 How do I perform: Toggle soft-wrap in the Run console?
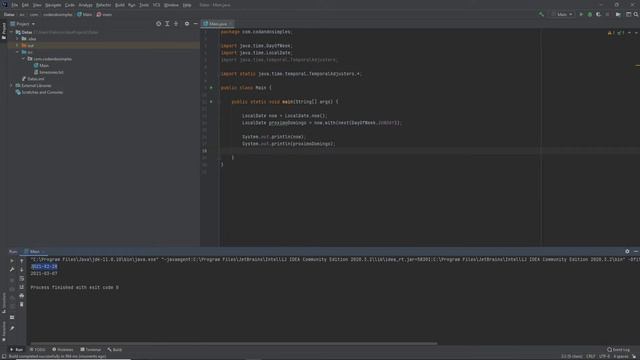coord(22,278)
